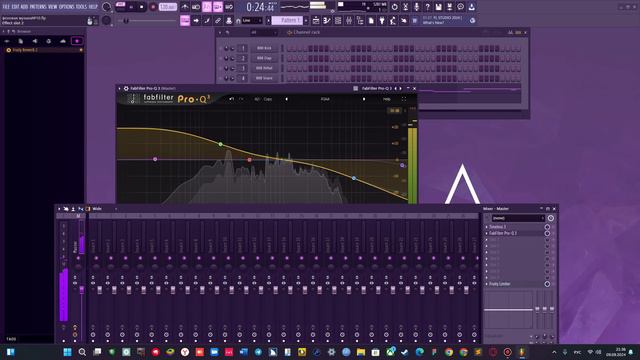This screenshot has height=360, width=640.
Task: Open FabFilter Pro-Q 3 plugin options gear
Action: tap(126, 88)
